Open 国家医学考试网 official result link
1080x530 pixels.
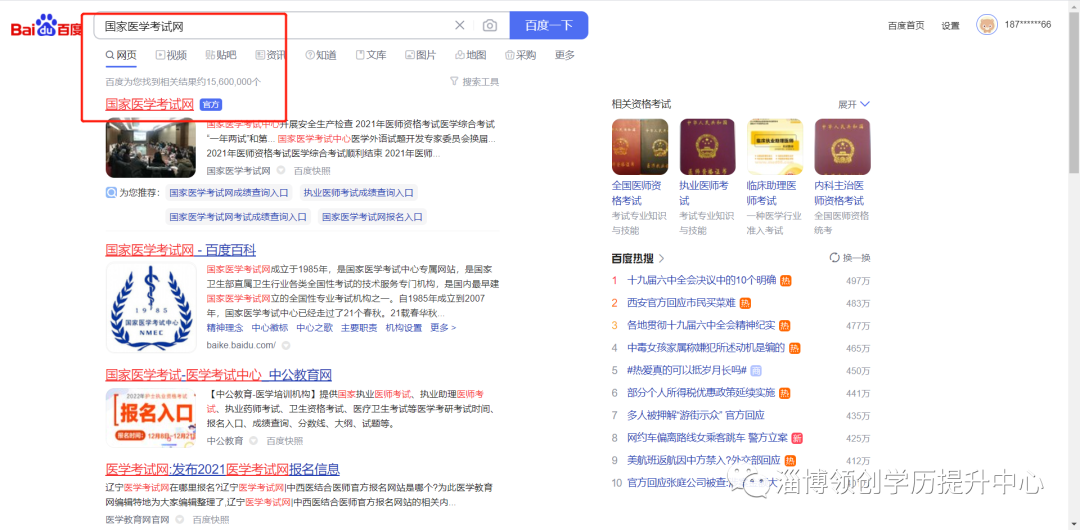coord(149,104)
